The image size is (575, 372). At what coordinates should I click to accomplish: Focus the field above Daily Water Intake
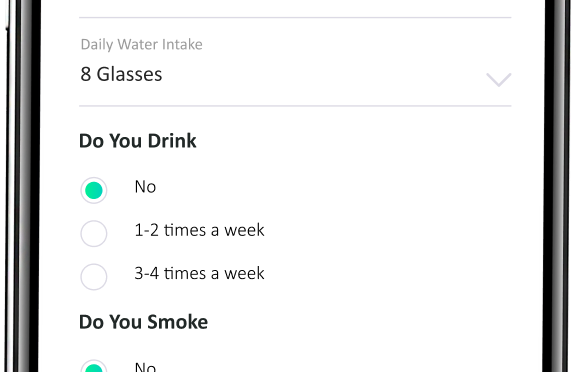pyautogui.click(x=295, y=8)
